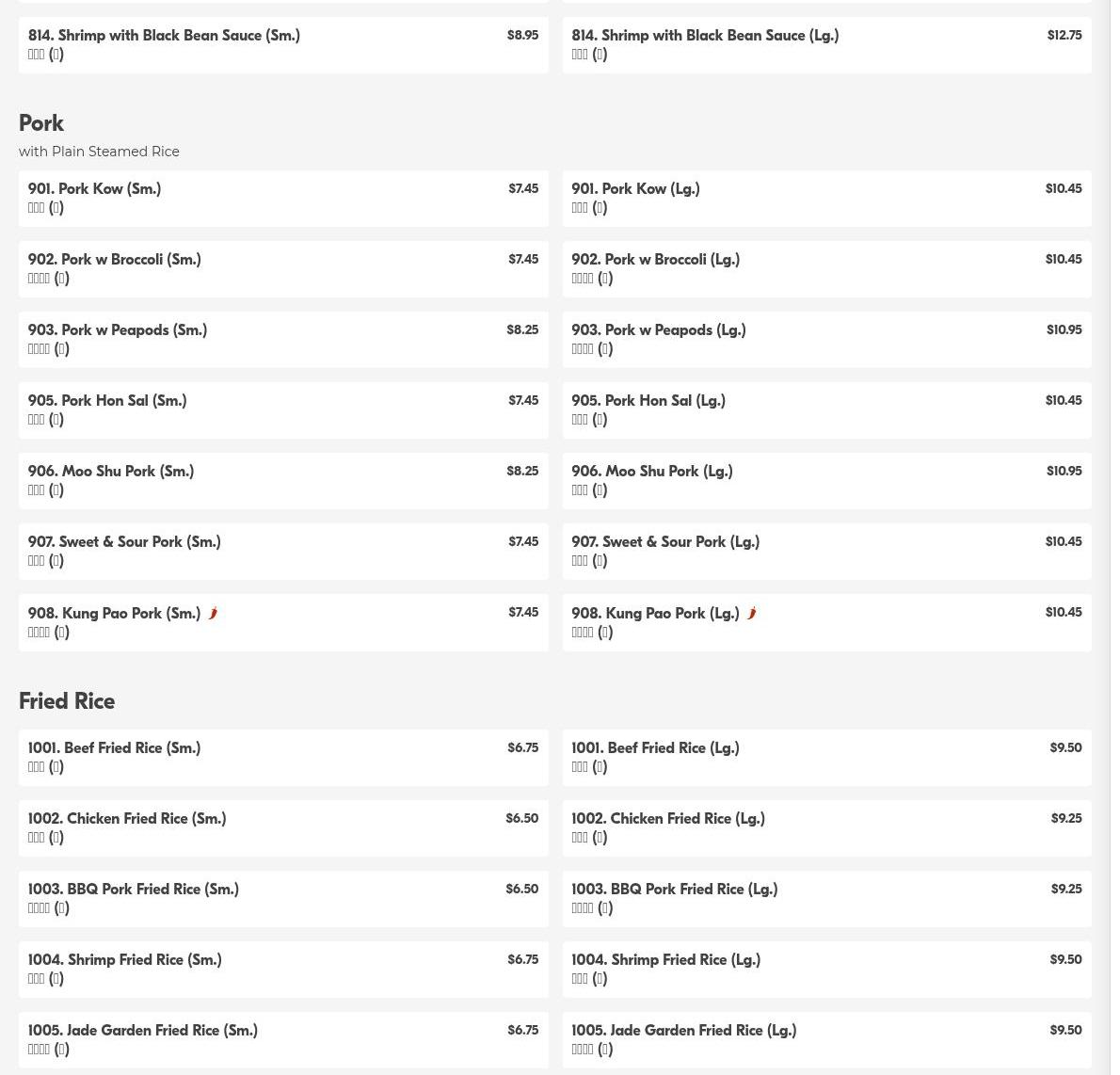Pick 907. Sweet & Sour Pork (Lg.)
This screenshot has height=1075, width=1120.
(826, 553)
